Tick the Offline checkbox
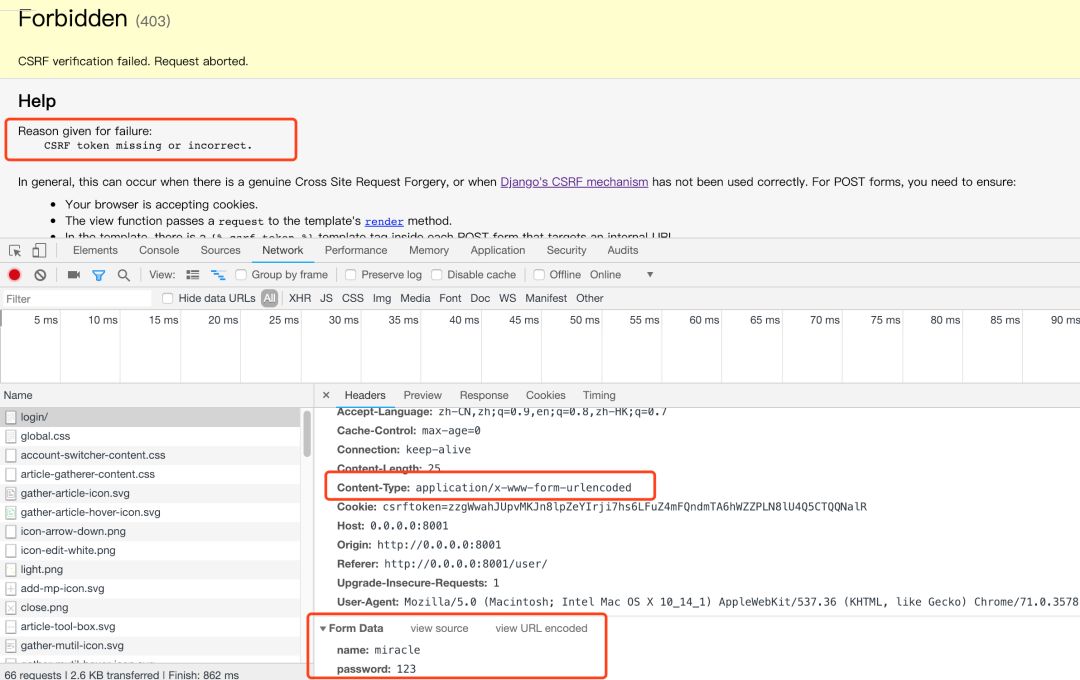Viewport: 1080px width, 680px height. pyautogui.click(x=539, y=275)
